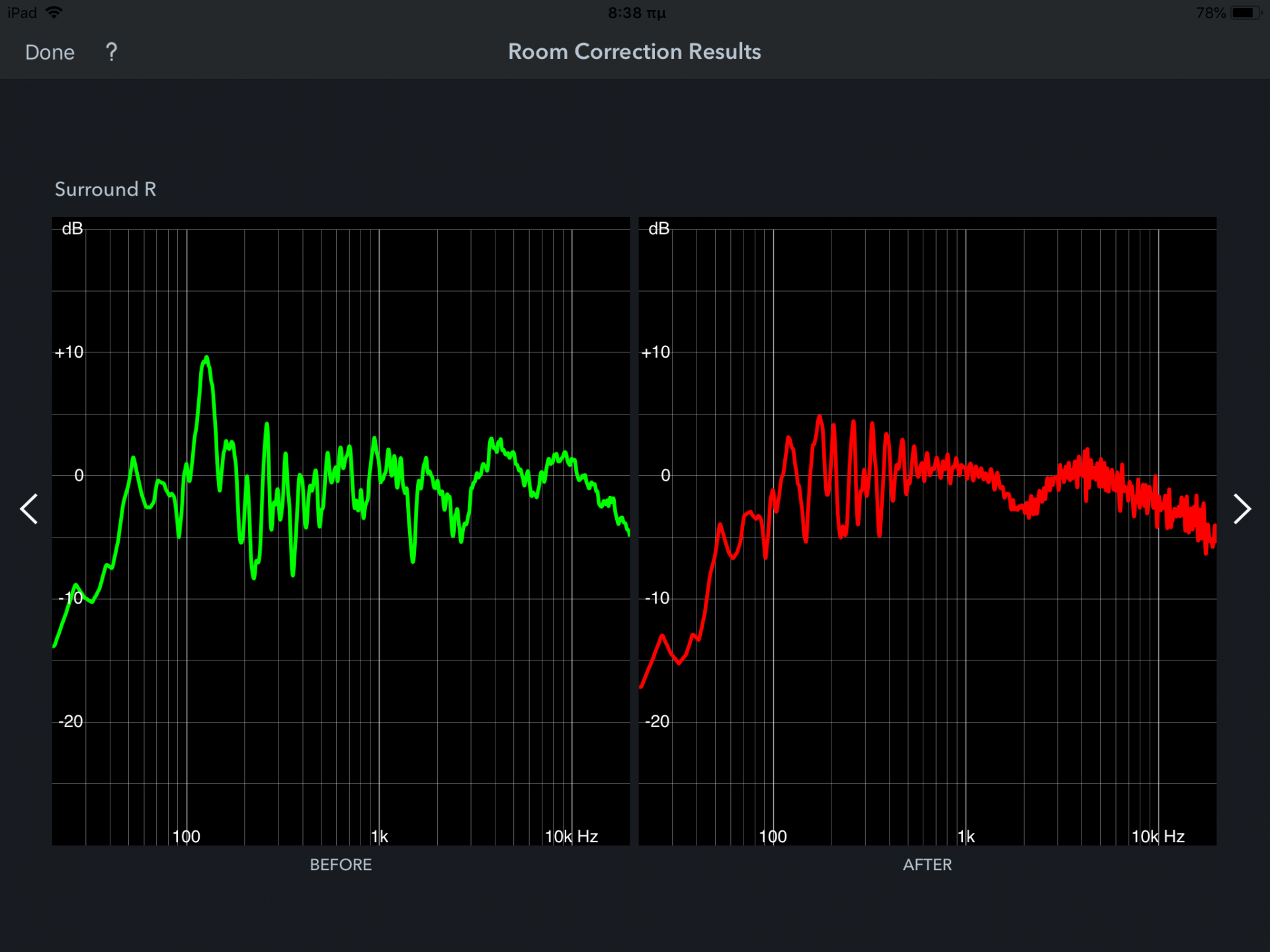Tap the Done button

click(x=50, y=52)
